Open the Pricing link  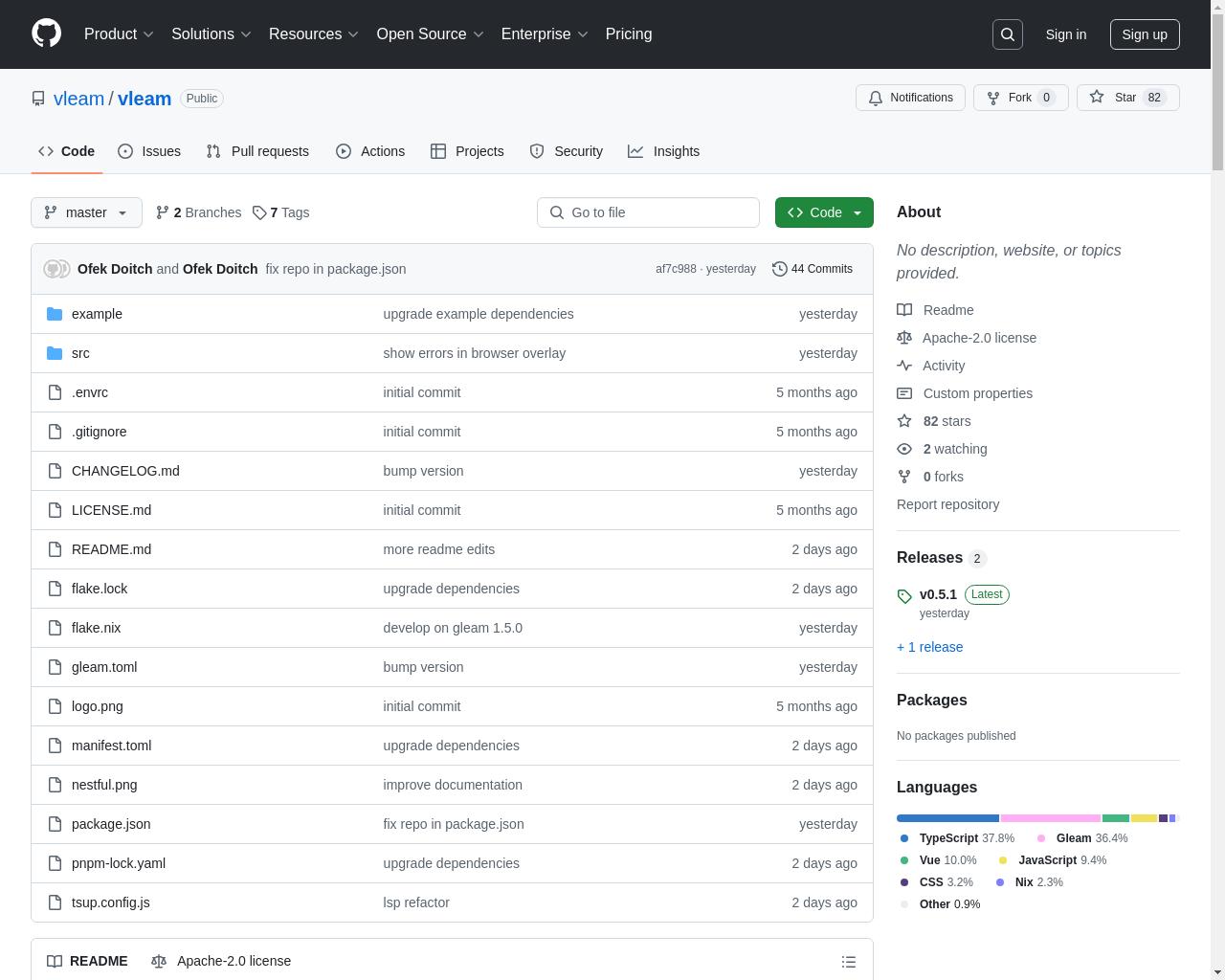(629, 33)
